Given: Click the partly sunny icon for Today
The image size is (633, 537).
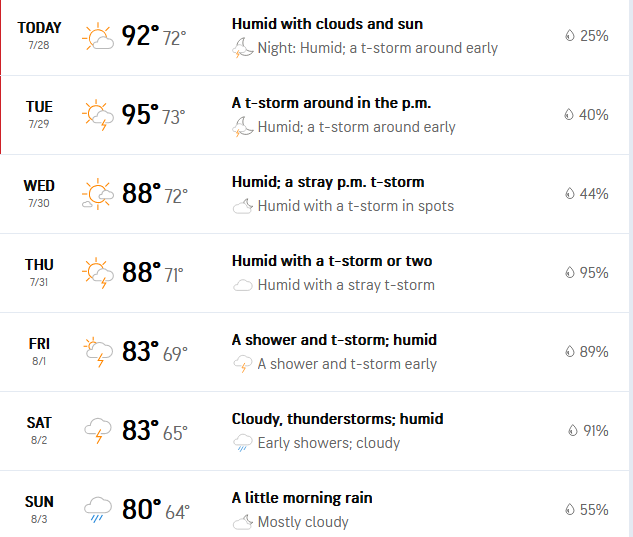Looking at the screenshot, I should (98, 36).
